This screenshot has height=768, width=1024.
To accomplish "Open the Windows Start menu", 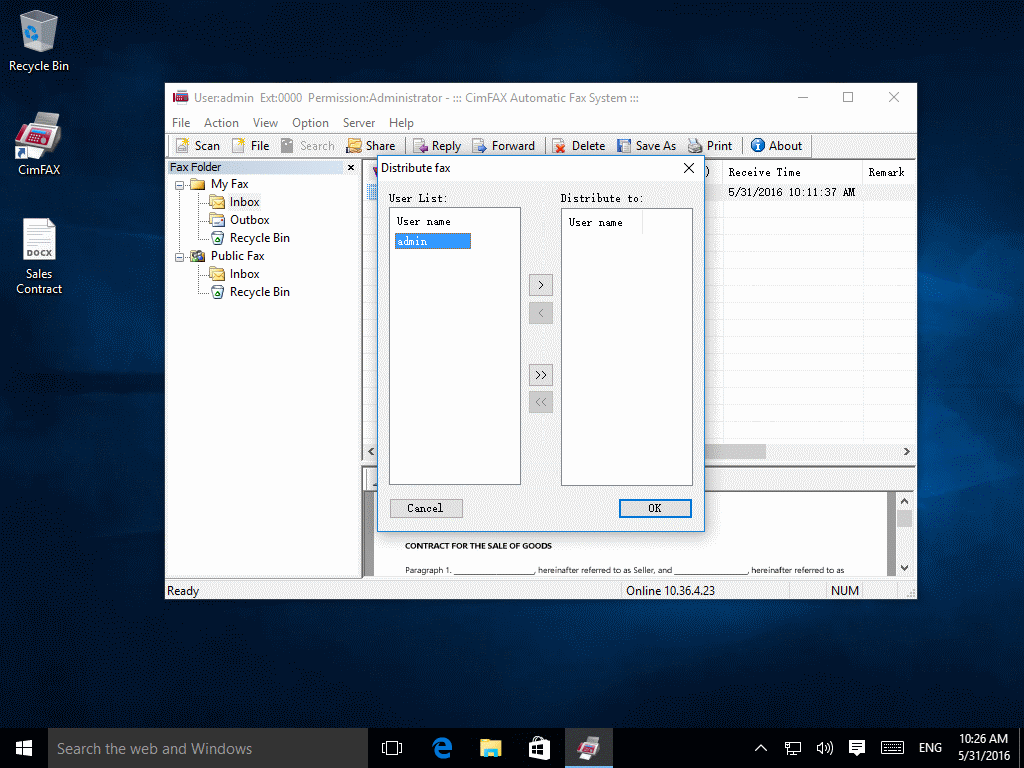I will [x=24, y=748].
